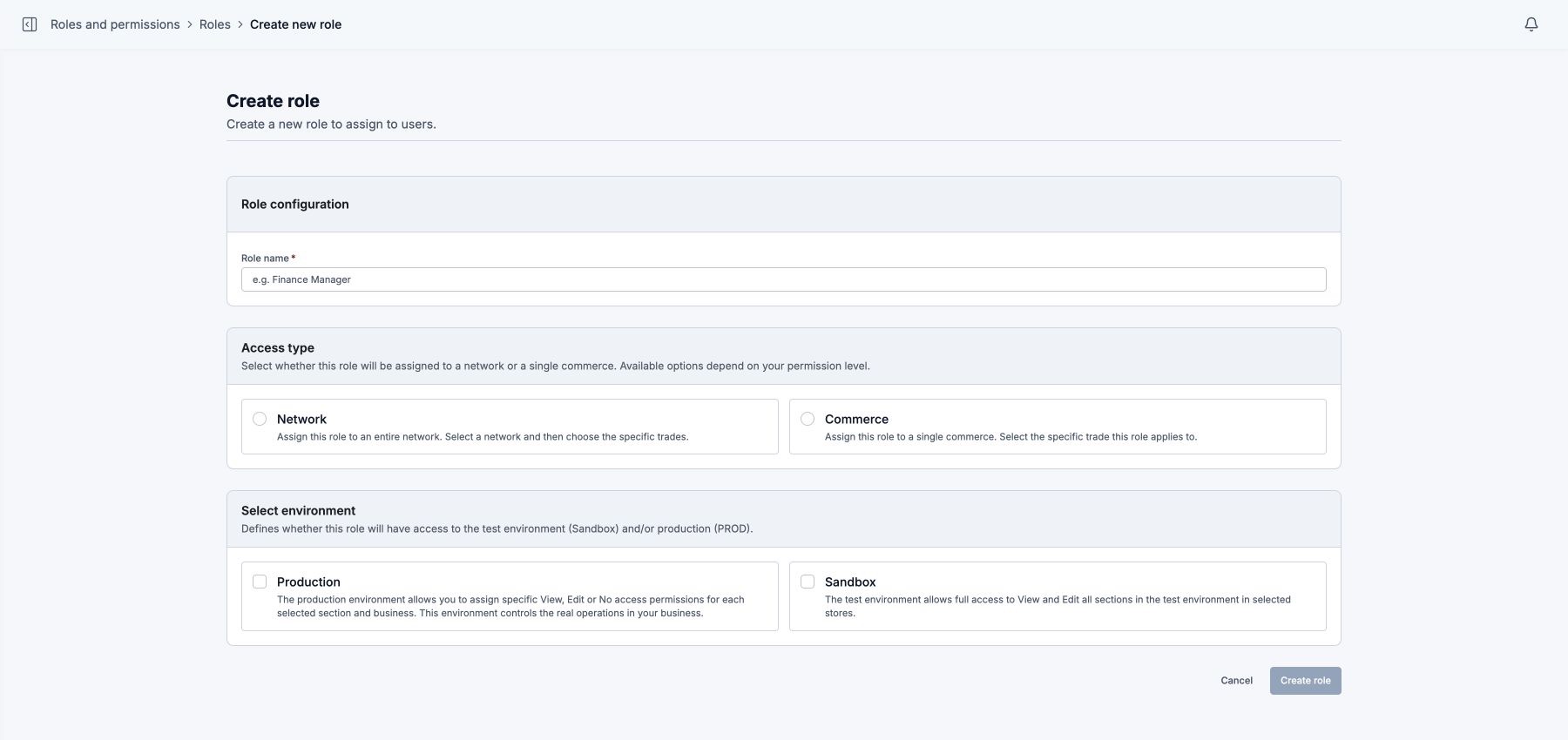Click the Sandbox option label
Screen dimensions: 1568x740
point(850,582)
